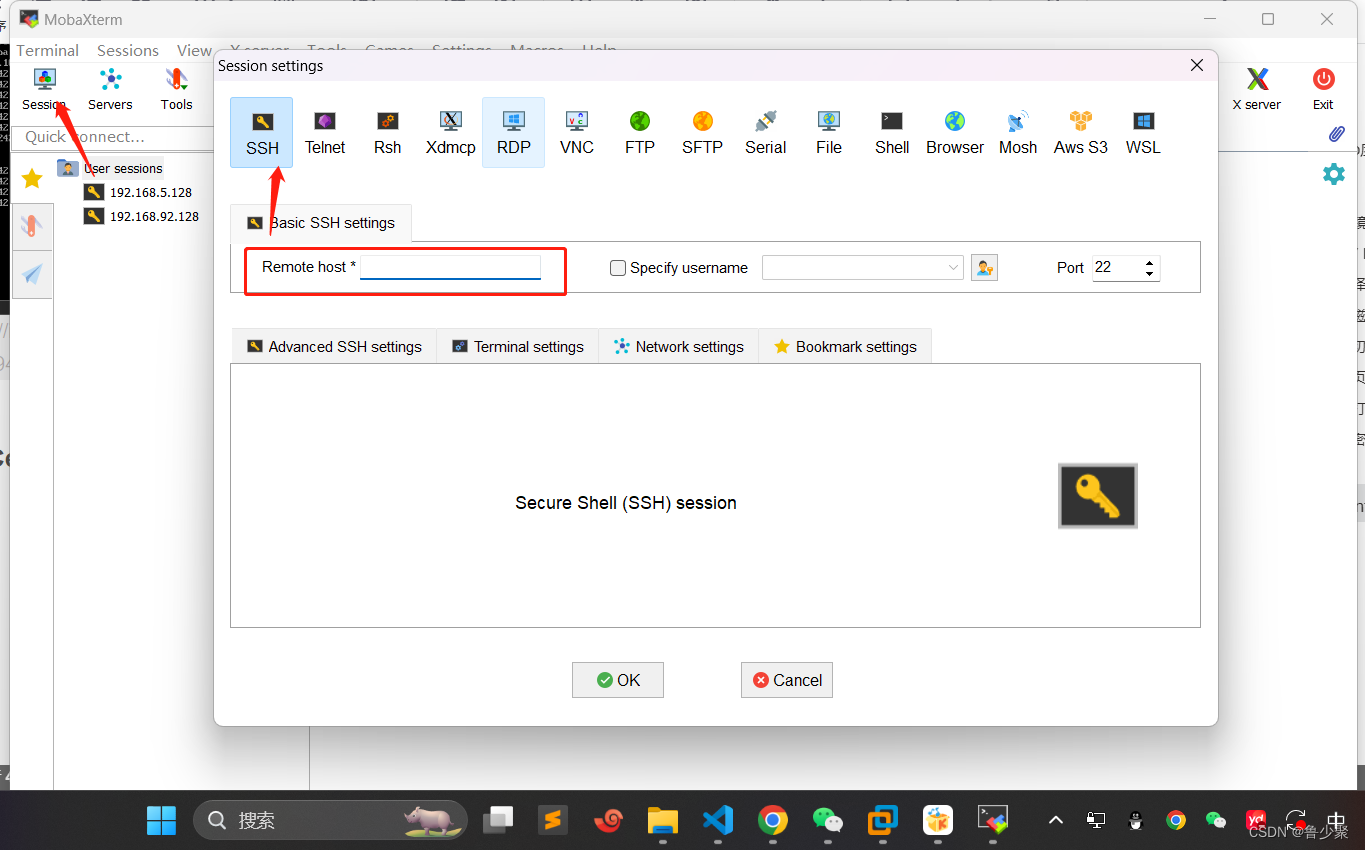Open Sublime Text from taskbar

coord(552,820)
